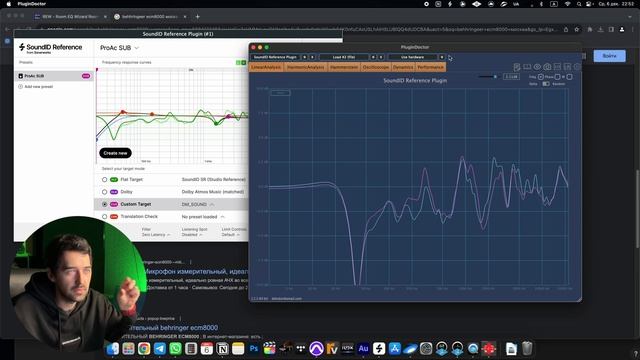640x360 pixels.
Task: Open WhatsApp from the dock
Action: click(176, 349)
